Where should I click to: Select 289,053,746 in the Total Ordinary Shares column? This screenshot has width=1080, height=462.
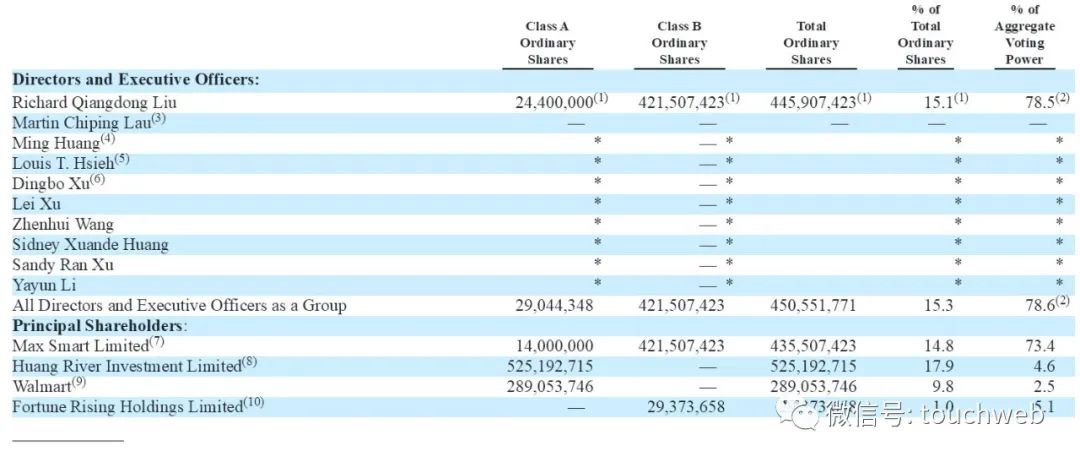click(x=813, y=386)
